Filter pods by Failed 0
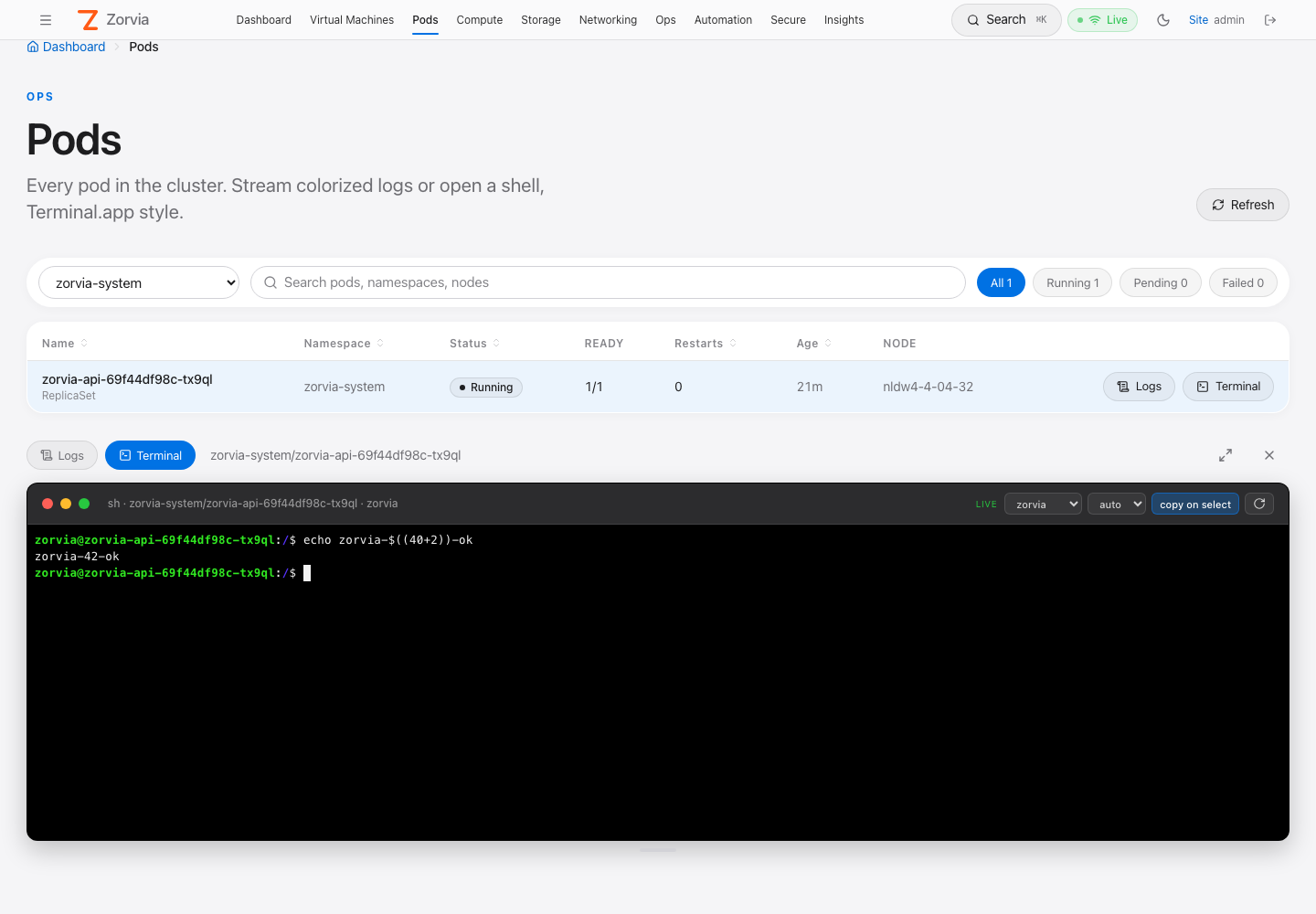The width and height of the screenshot is (1316, 914). (x=1243, y=282)
